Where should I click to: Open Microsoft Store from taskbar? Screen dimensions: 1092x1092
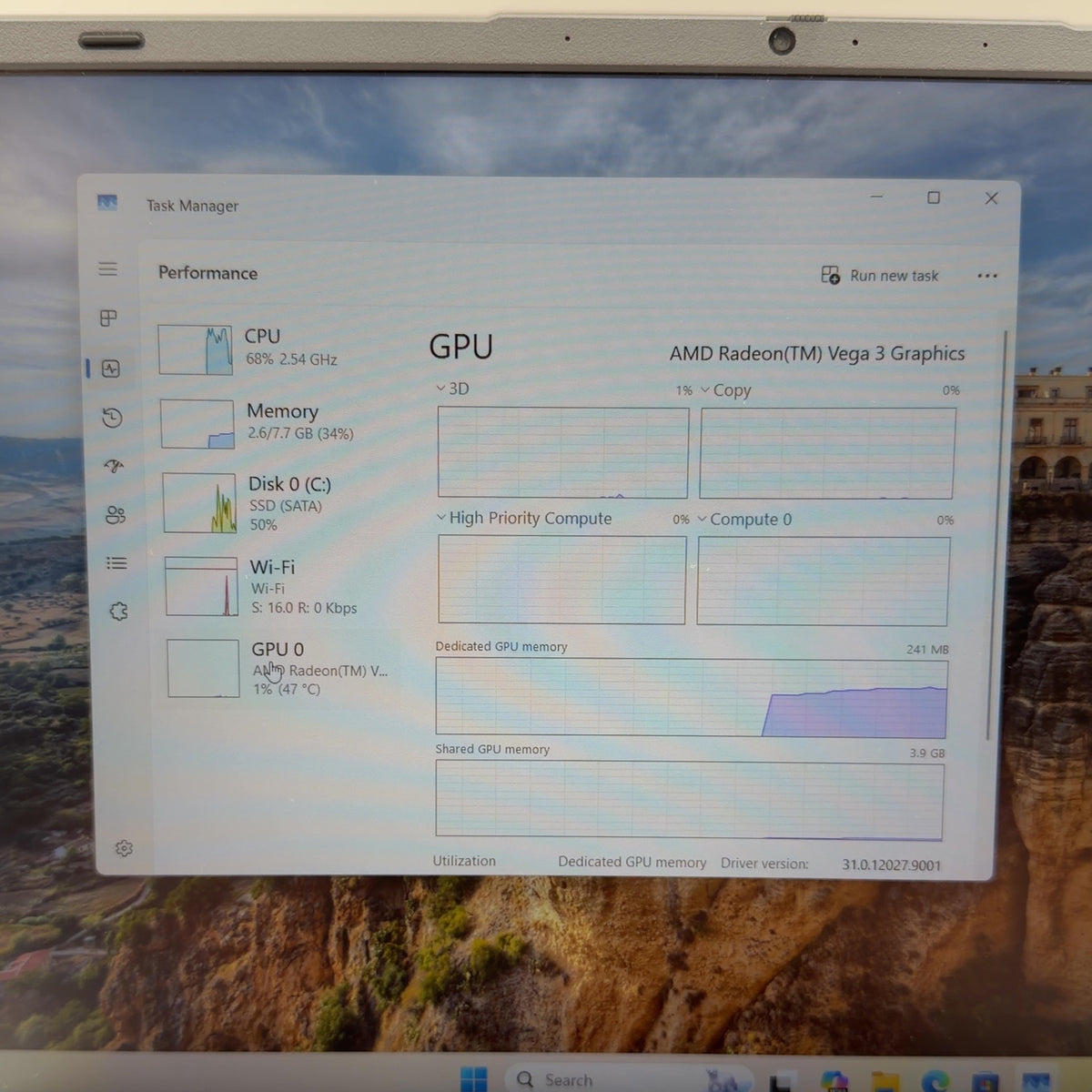pyautogui.click(x=984, y=1083)
